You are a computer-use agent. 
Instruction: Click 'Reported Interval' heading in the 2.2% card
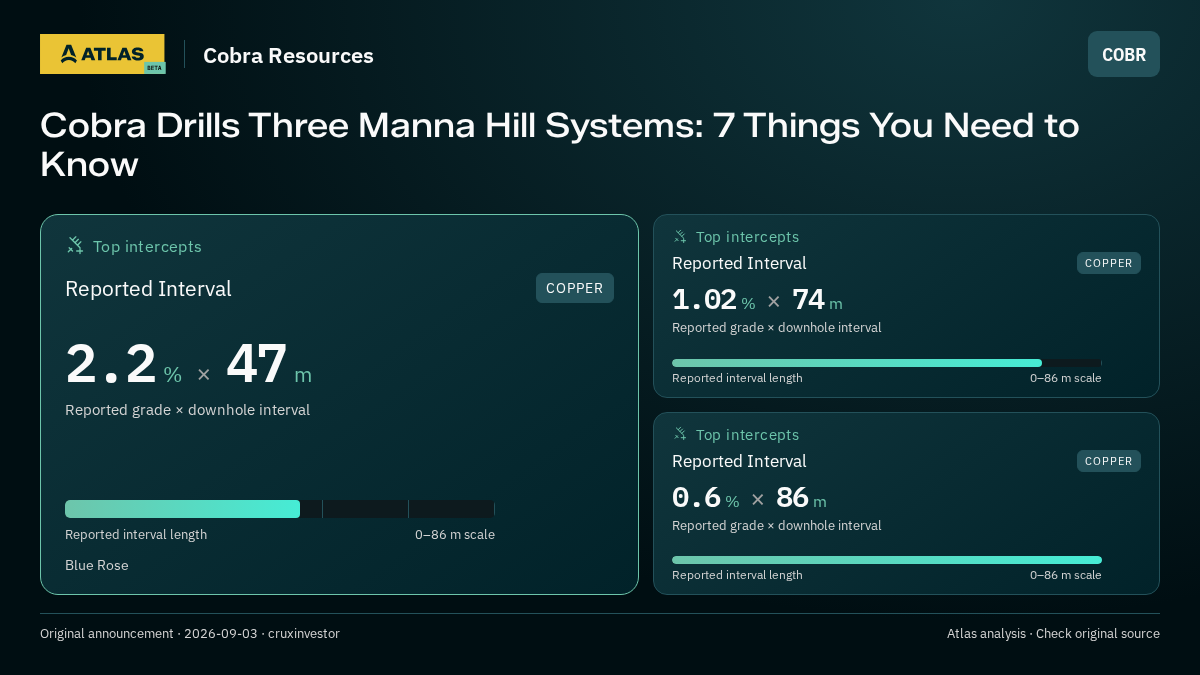tap(148, 289)
